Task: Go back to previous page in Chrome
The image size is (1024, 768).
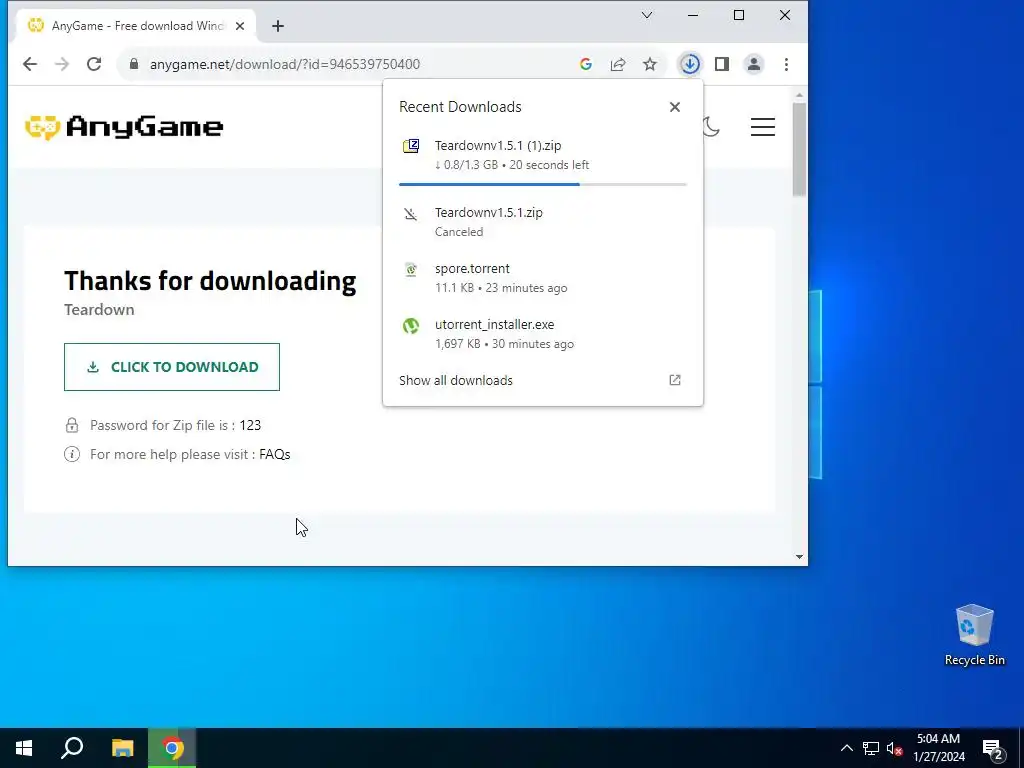Action: [30, 64]
